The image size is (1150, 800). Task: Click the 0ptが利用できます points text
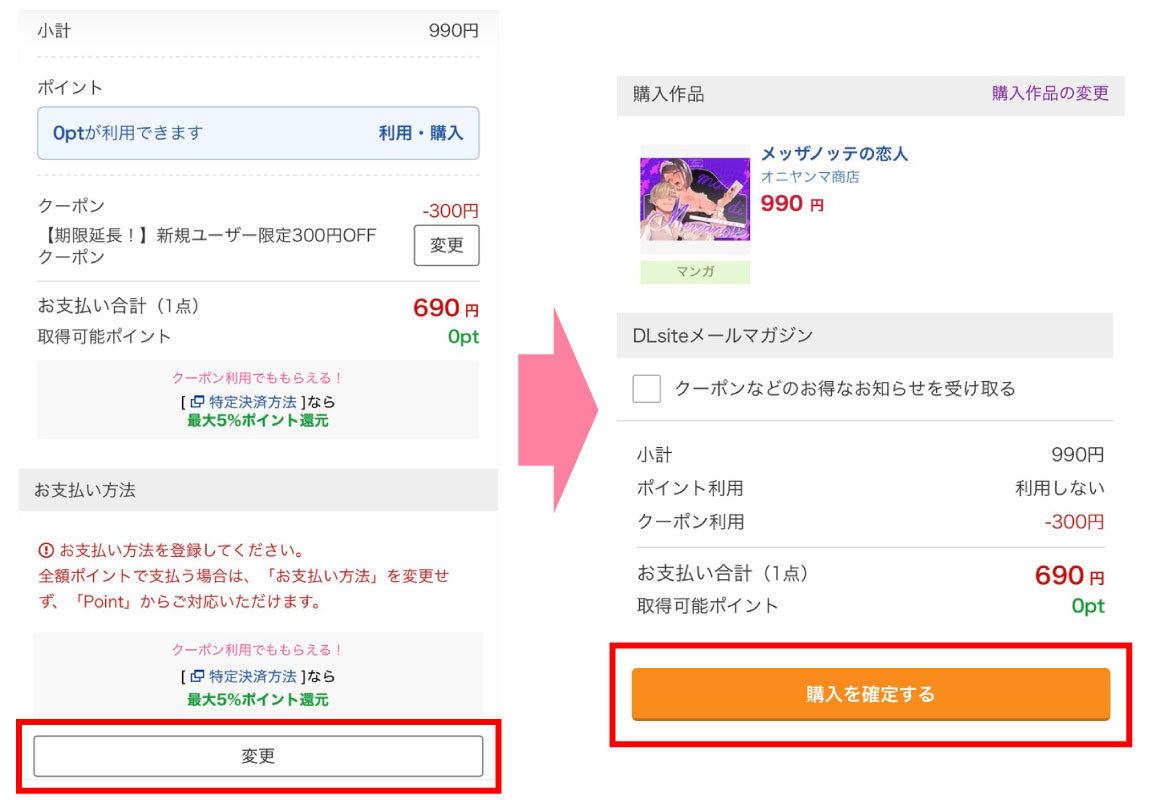point(128,133)
